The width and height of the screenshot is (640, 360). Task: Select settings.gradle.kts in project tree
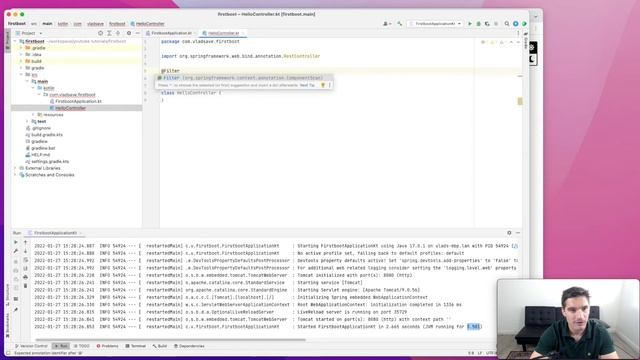pos(50,162)
